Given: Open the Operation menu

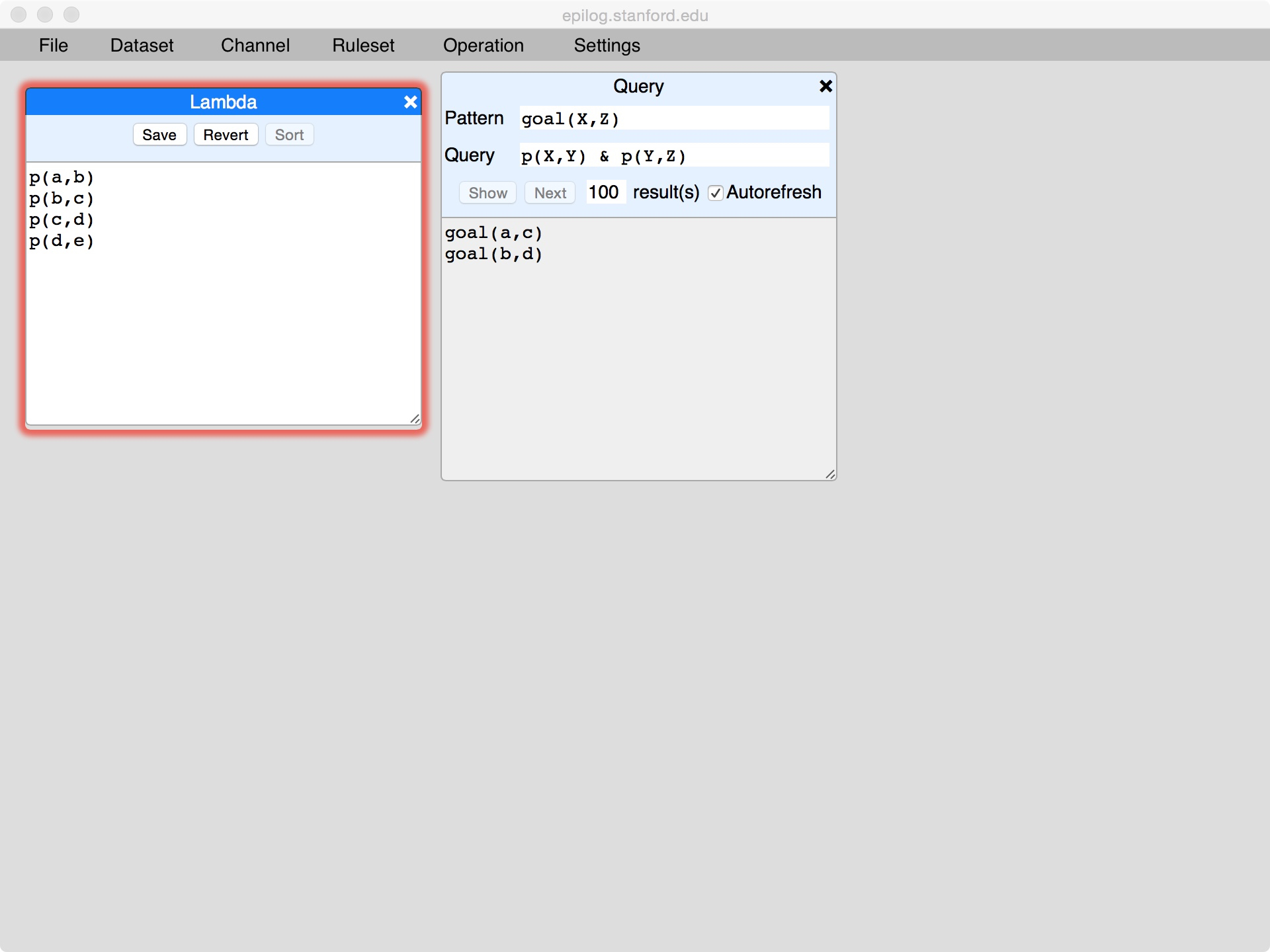Looking at the screenshot, I should pyautogui.click(x=483, y=46).
